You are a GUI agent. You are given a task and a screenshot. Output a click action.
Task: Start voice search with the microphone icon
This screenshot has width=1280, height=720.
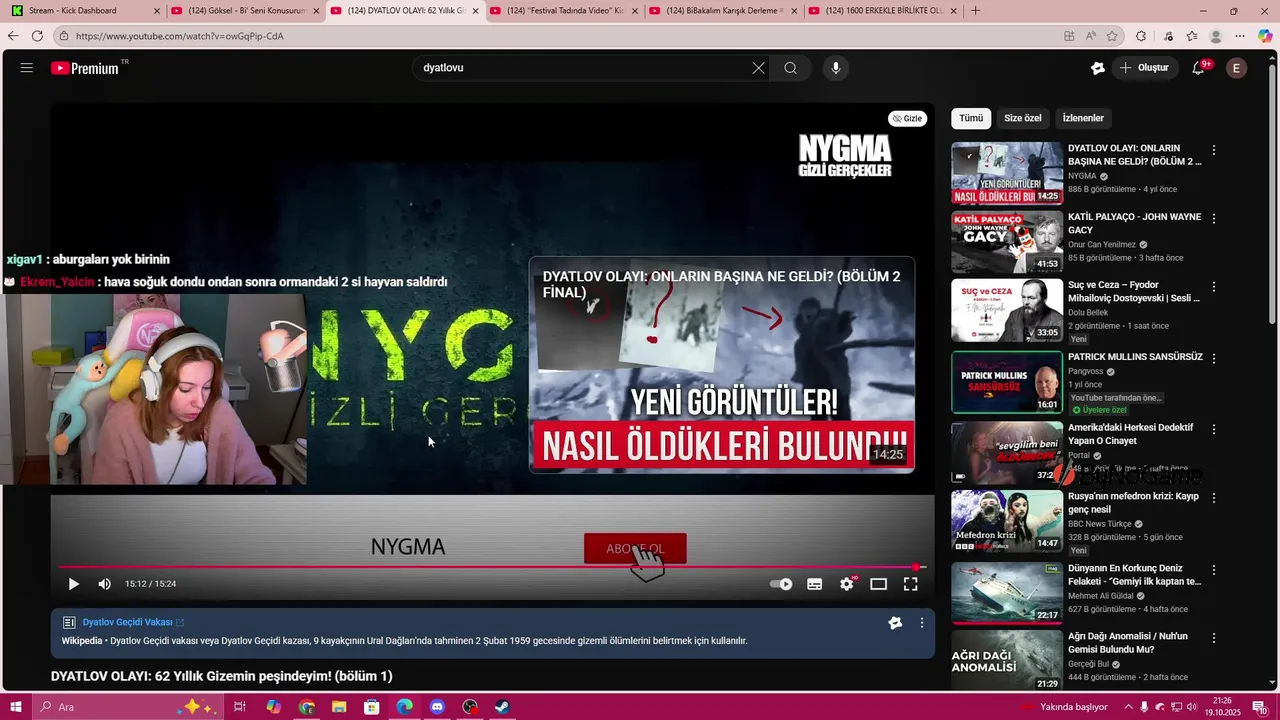point(836,68)
